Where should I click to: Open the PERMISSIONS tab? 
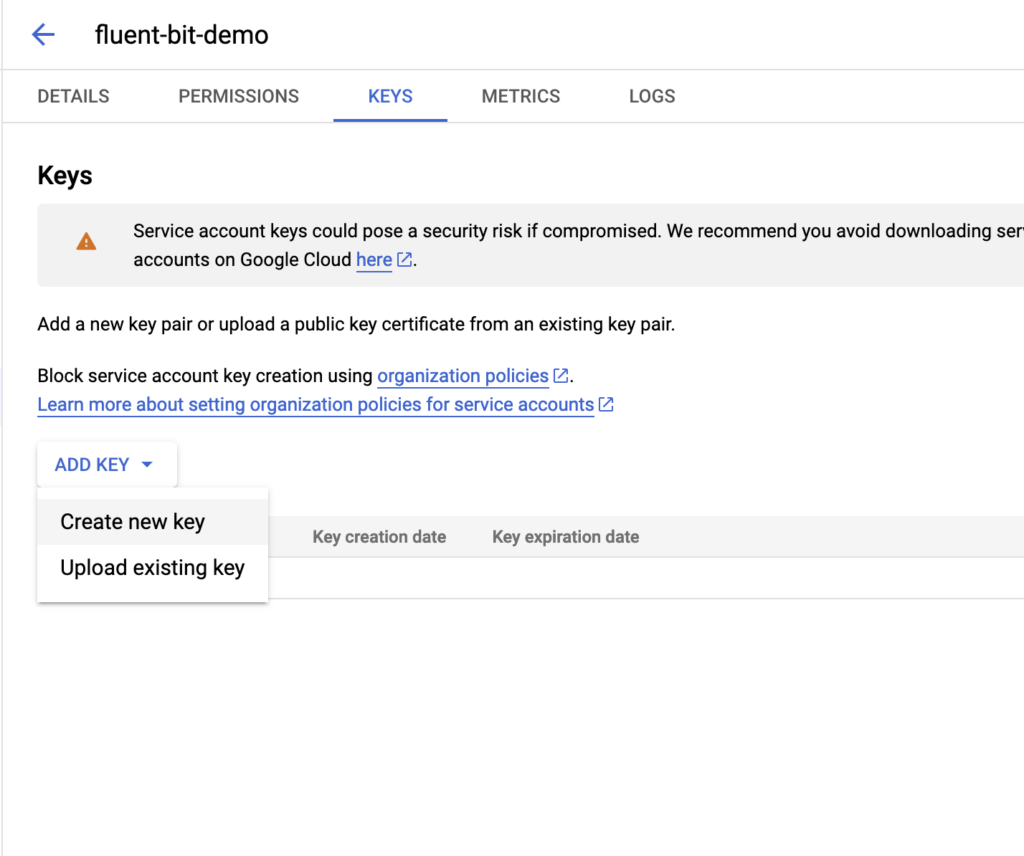tap(238, 97)
